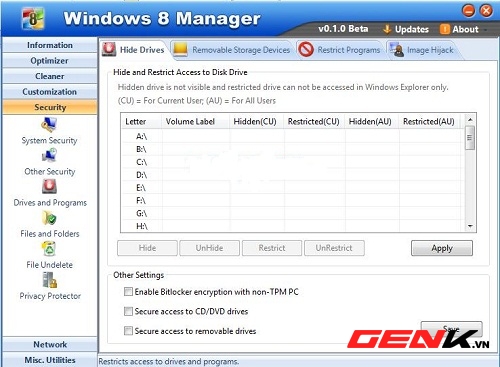
Task: Open the Misc. Utilities section
Action: click(50, 360)
